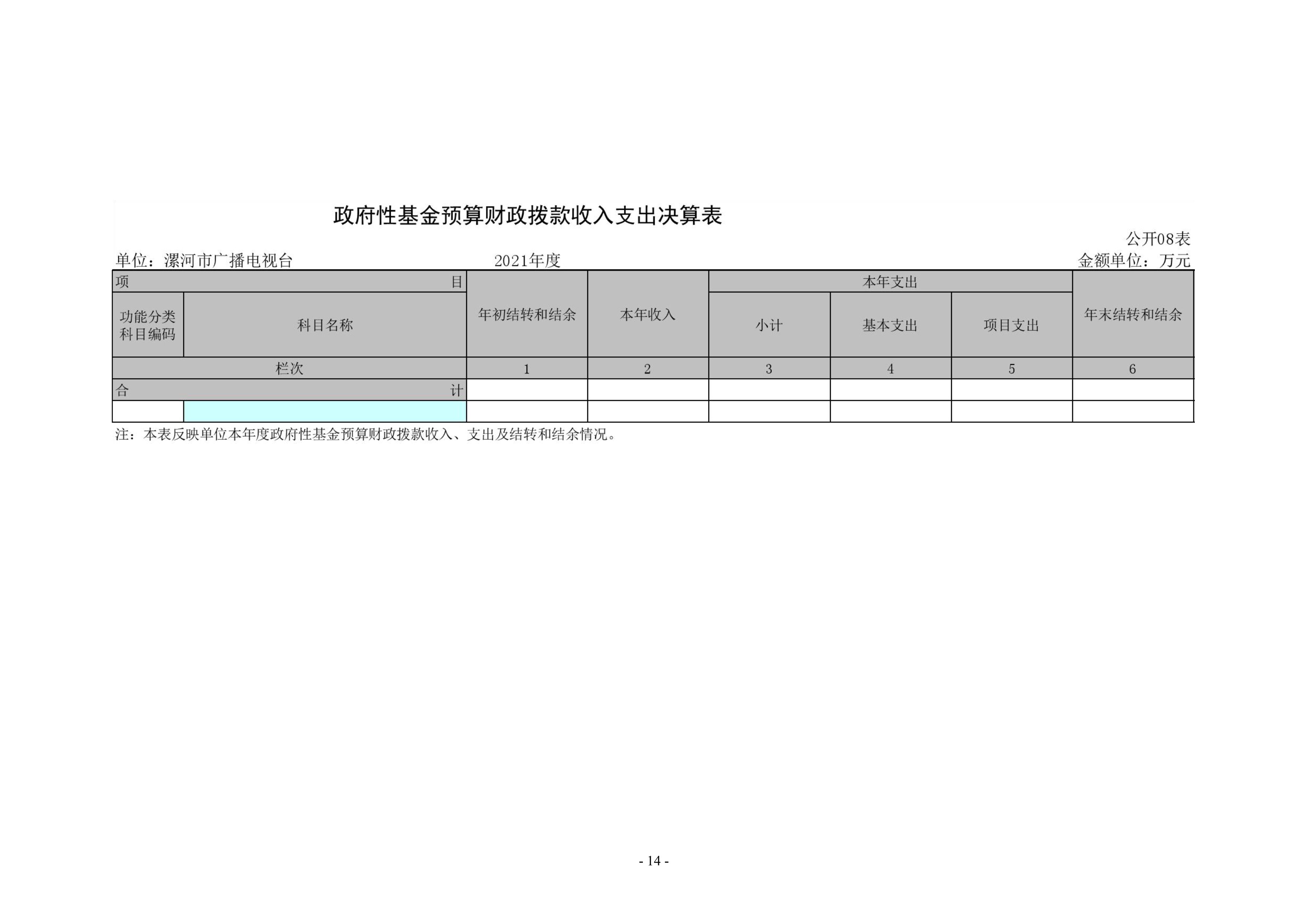This screenshot has width=1307, height=924.
Task: Select the 小计 column header
Action: pyautogui.click(x=768, y=325)
